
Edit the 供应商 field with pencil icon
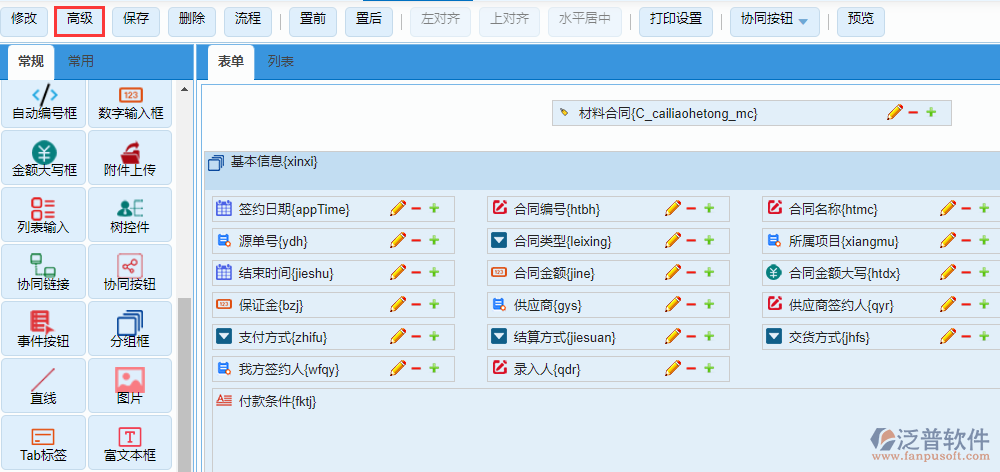click(x=673, y=304)
